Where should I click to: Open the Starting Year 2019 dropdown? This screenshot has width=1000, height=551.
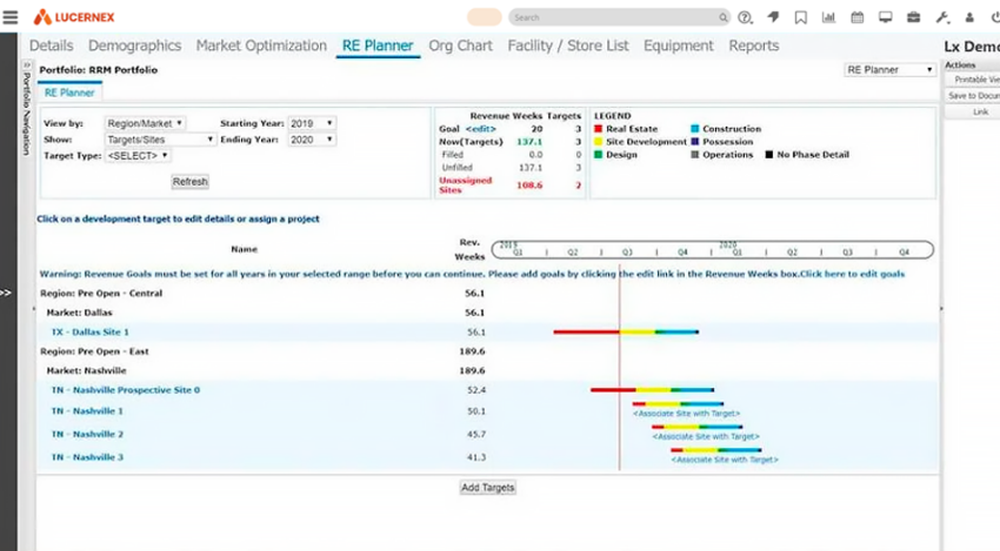point(311,123)
